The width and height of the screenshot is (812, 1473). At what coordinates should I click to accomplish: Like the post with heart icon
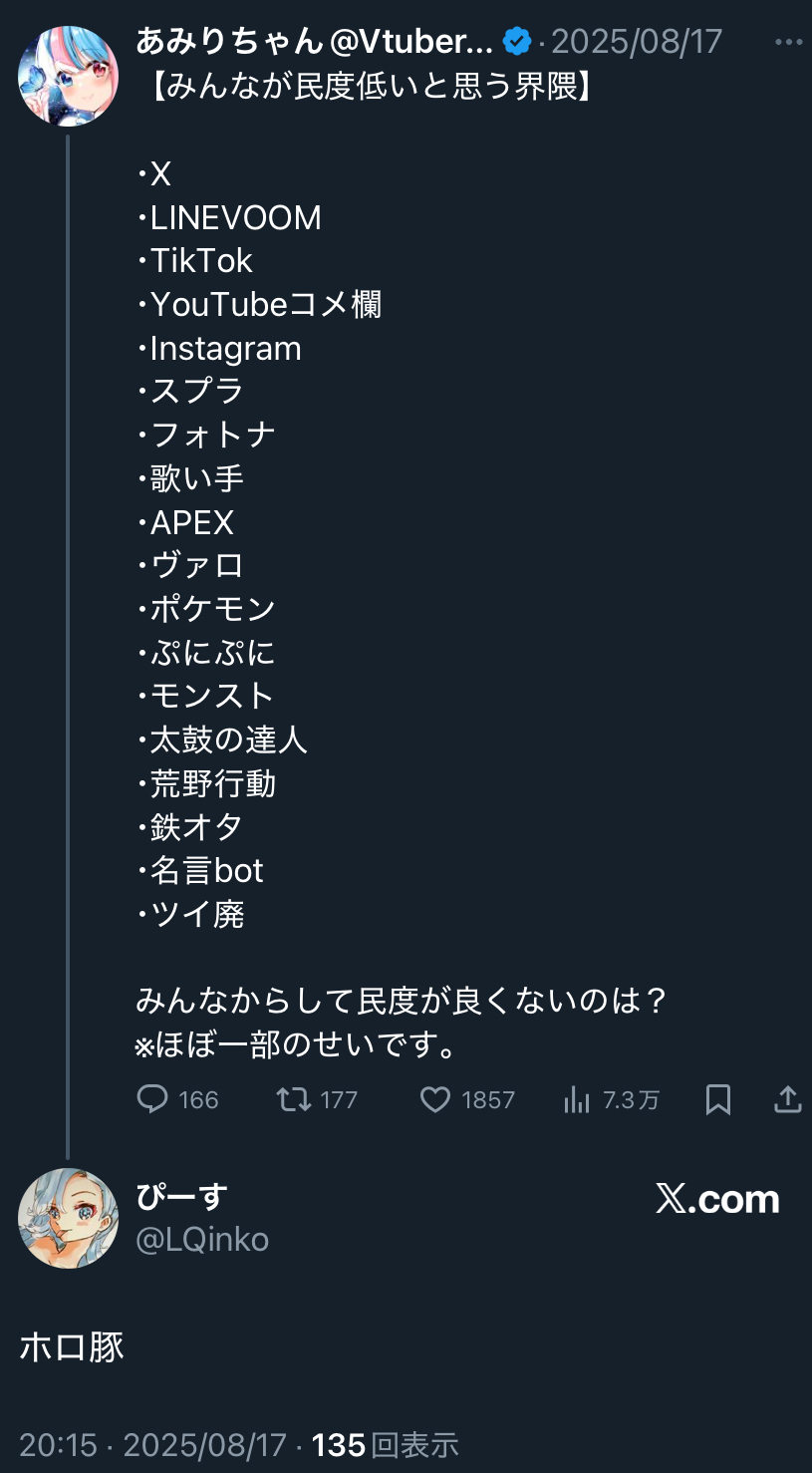(435, 1099)
